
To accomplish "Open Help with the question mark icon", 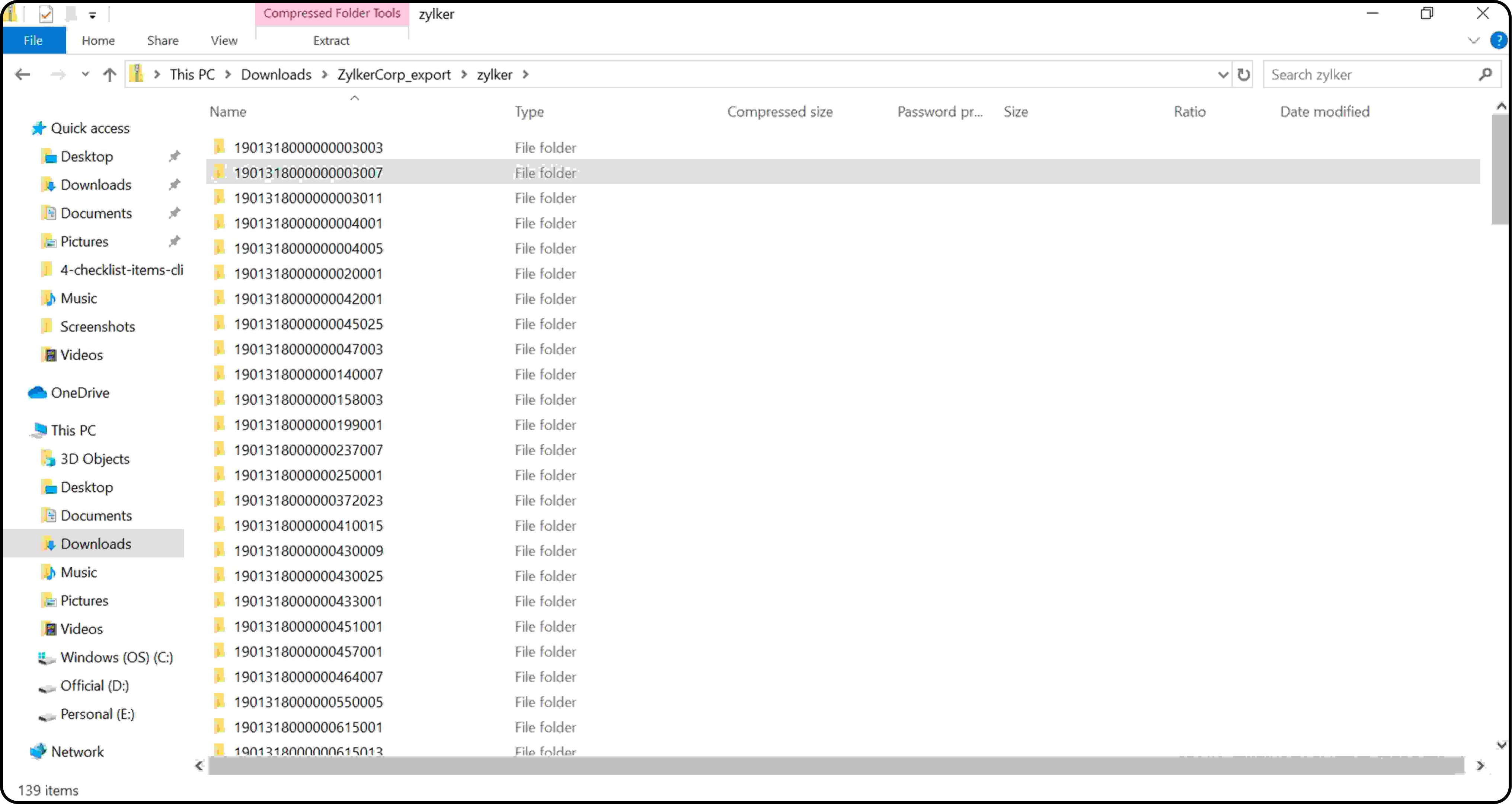I will click(x=1499, y=41).
